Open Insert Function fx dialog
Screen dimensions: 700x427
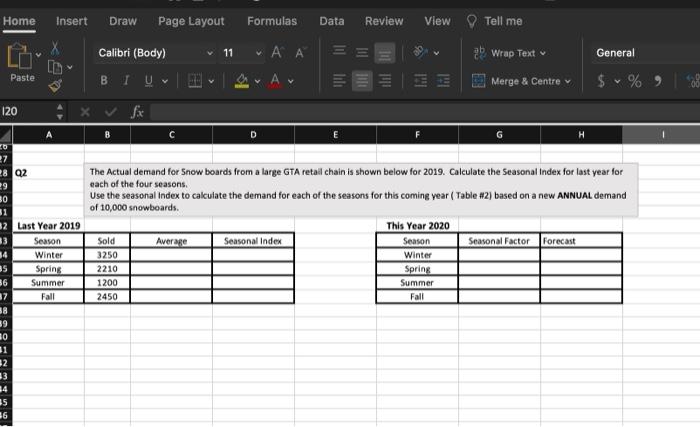click(x=137, y=112)
